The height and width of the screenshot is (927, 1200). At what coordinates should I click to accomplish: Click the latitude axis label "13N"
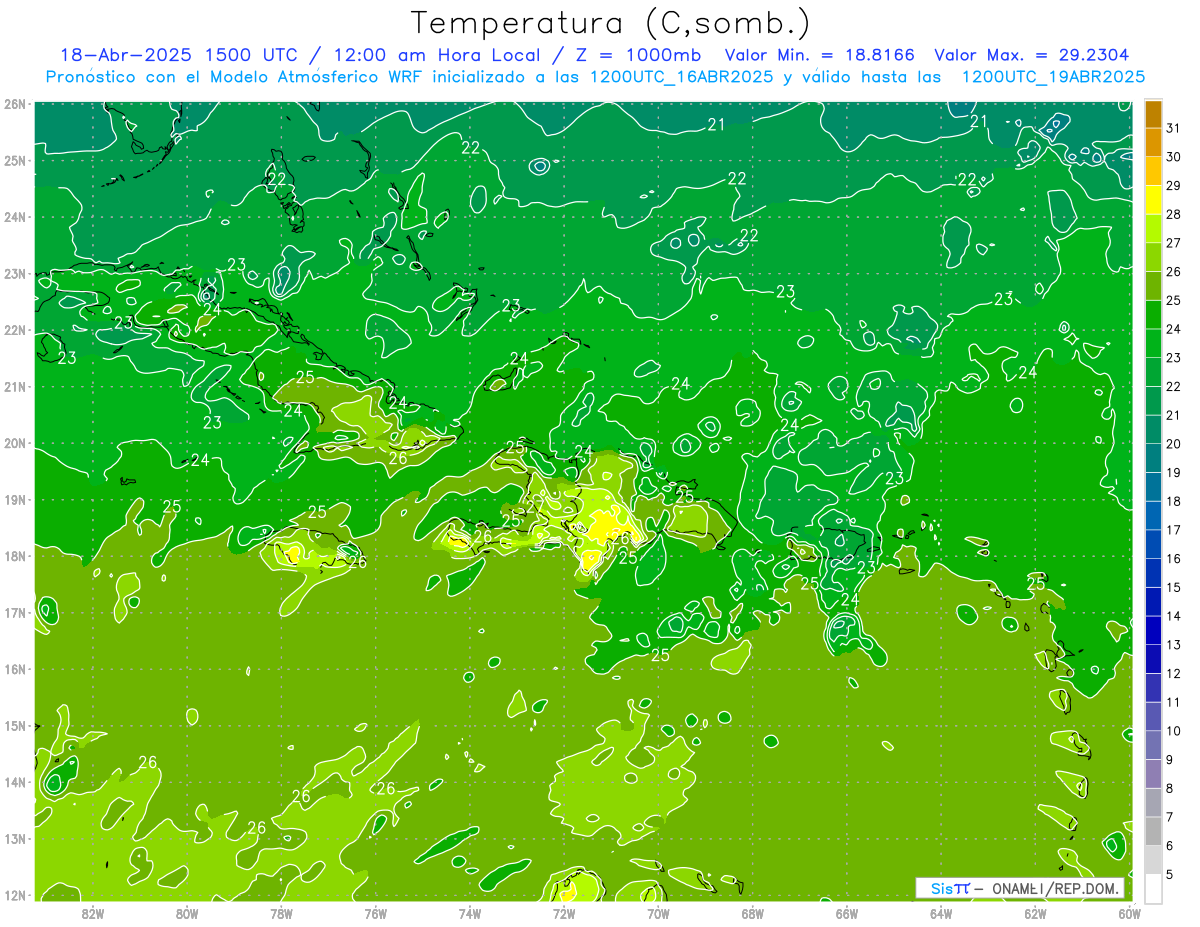(15, 839)
